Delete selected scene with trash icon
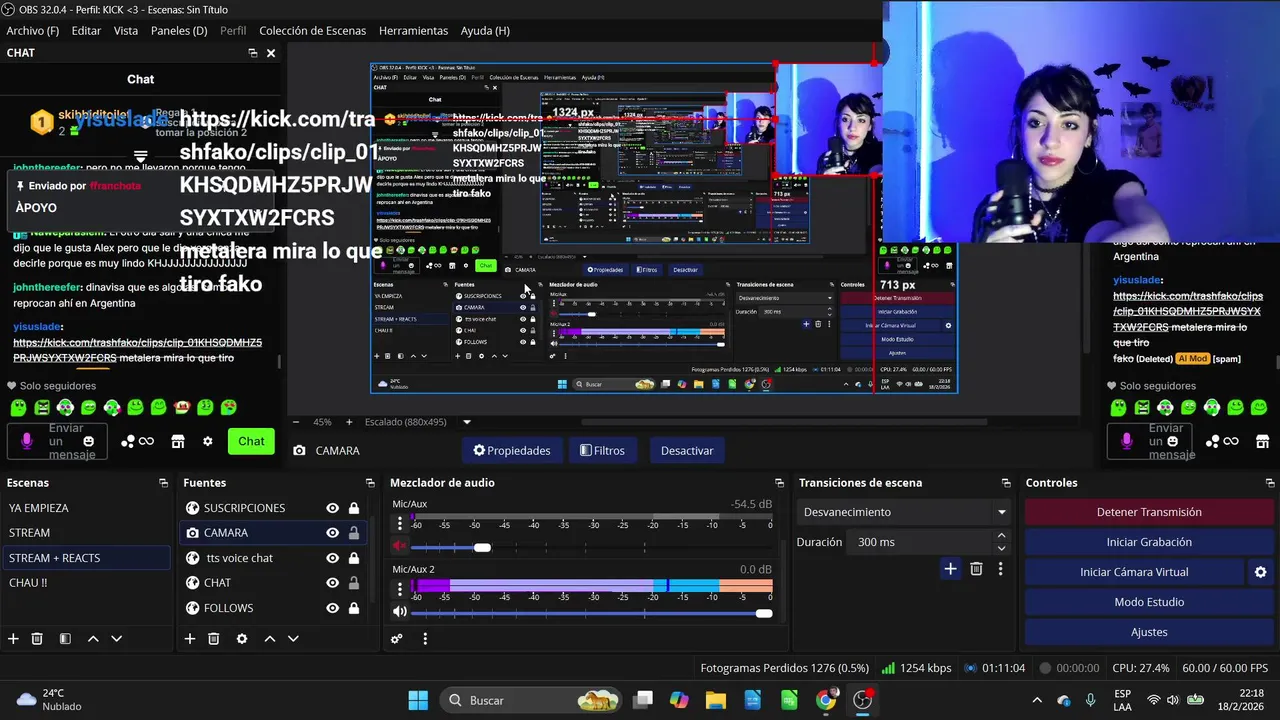Screen dimensions: 1280x720 coord(37,638)
